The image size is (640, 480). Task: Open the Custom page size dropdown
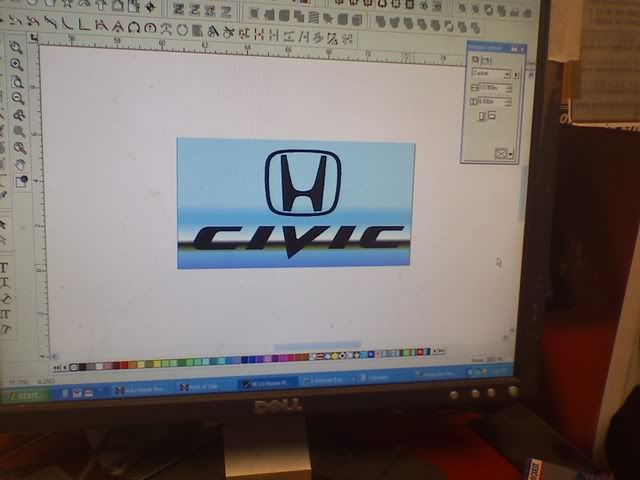491,74
